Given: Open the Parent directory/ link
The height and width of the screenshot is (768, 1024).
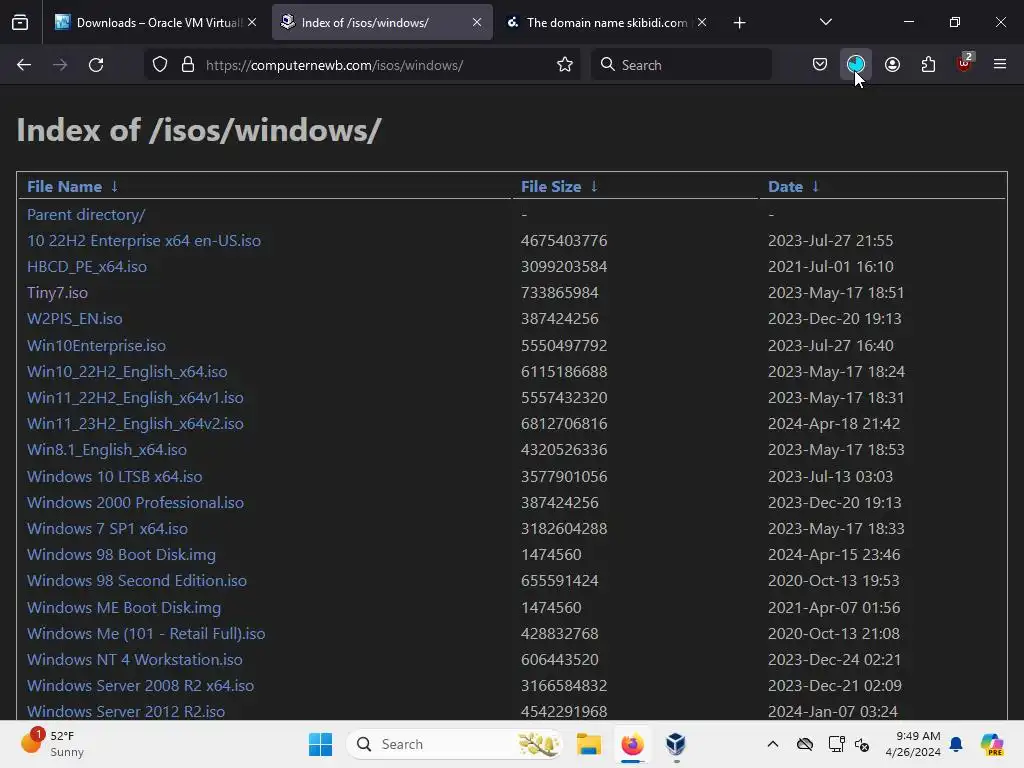Looking at the screenshot, I should tap(86, 214).
